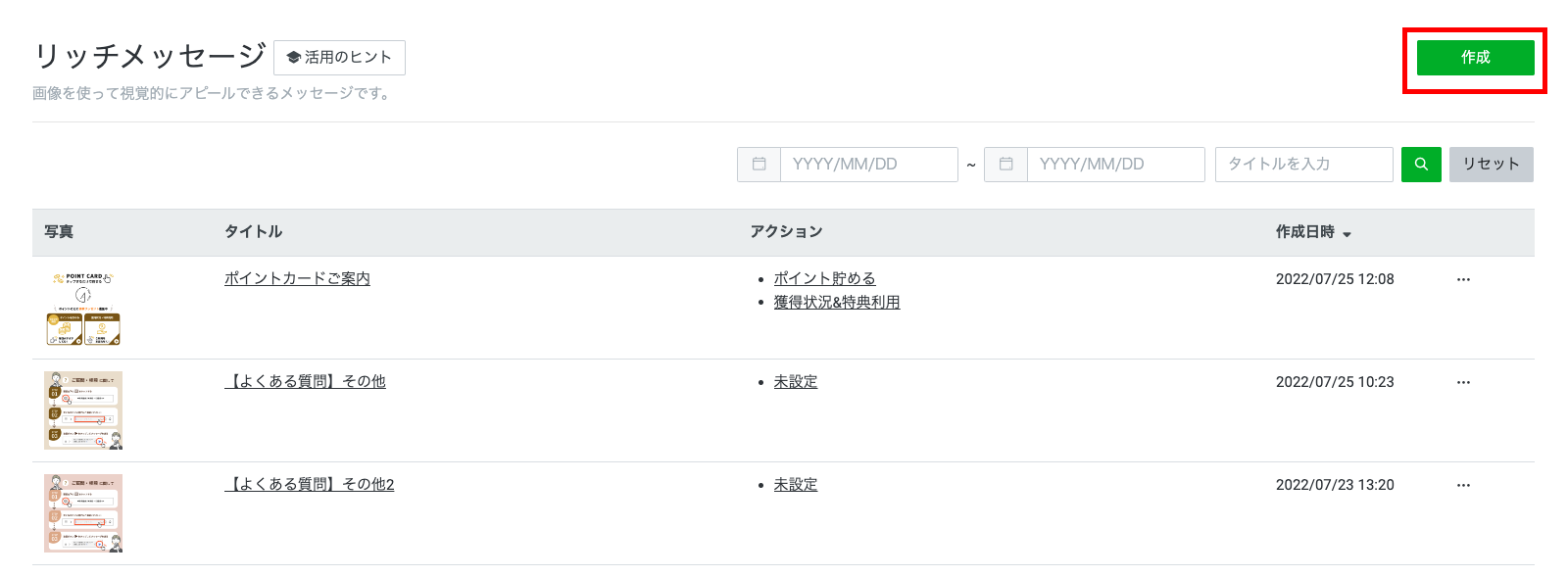Open the start date calendar icon

click(759, 165)
